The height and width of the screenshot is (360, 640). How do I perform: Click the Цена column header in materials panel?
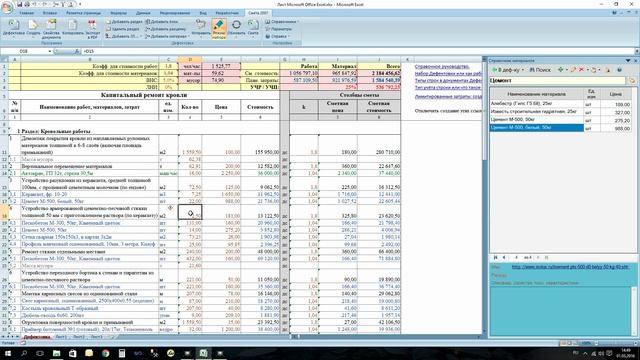coord(616,94)
